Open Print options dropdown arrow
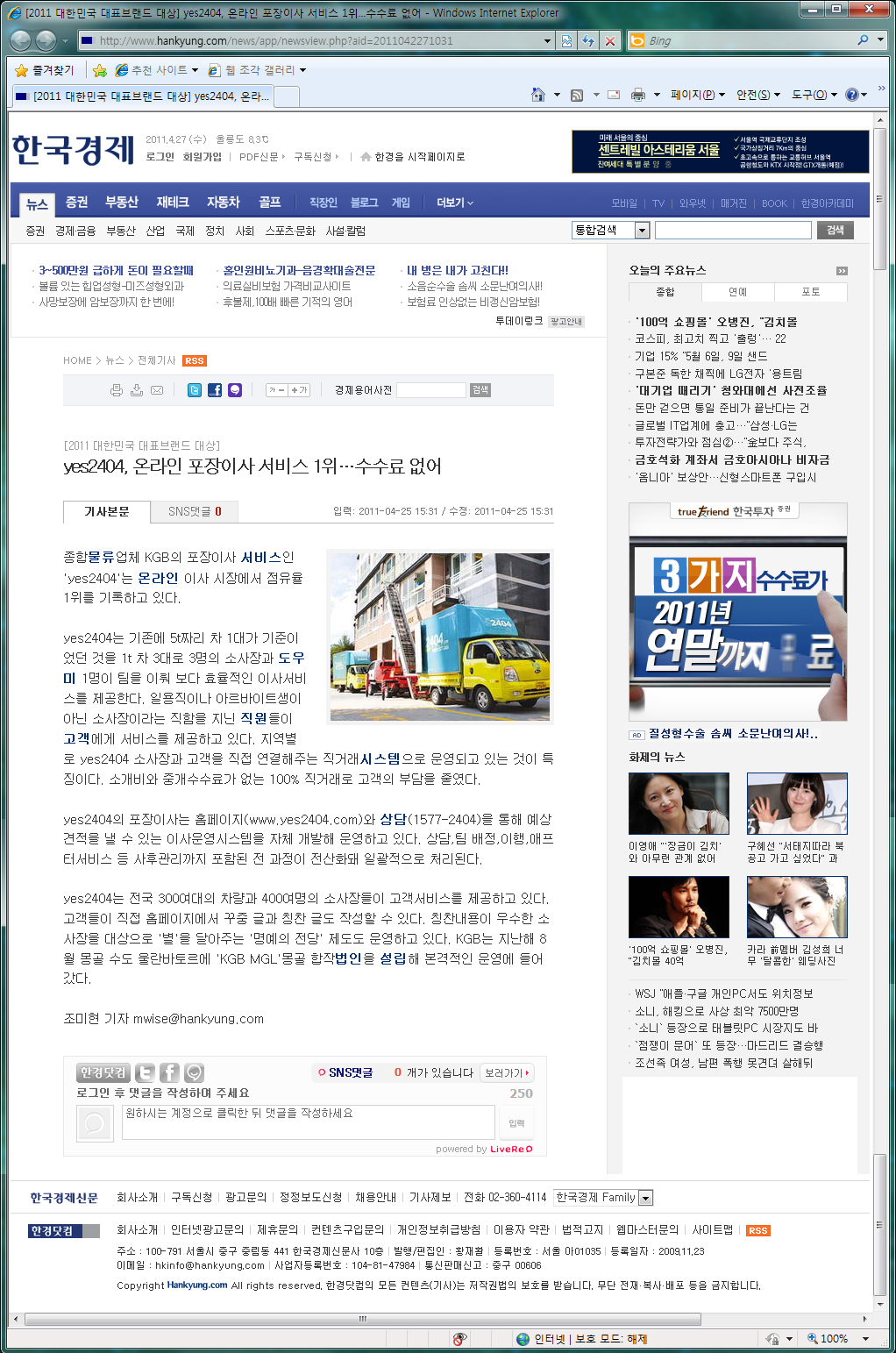Viewport: 896px width, 1353px height. point(657,95)
